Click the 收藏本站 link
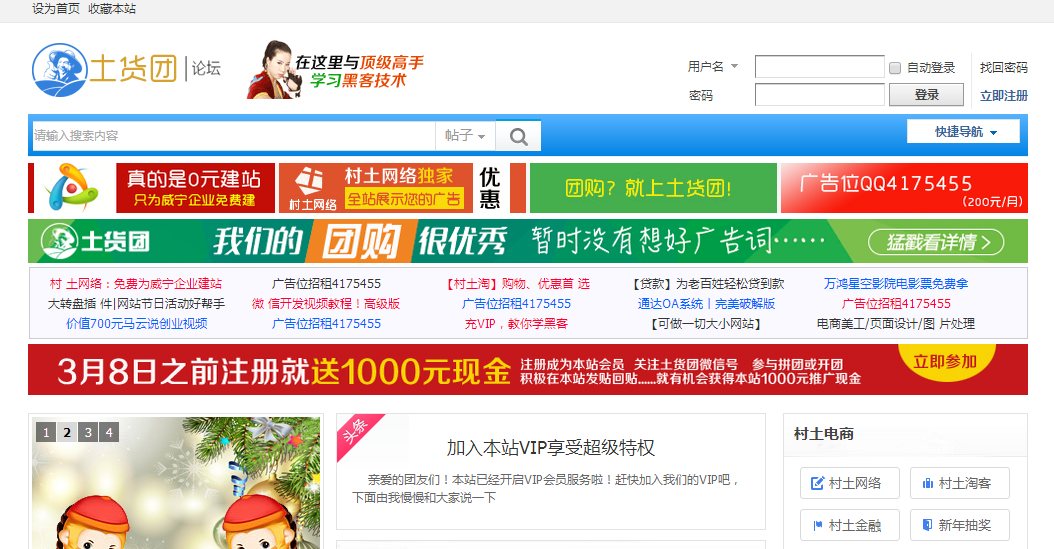The image size is (1054, 549). coord(112,9)
